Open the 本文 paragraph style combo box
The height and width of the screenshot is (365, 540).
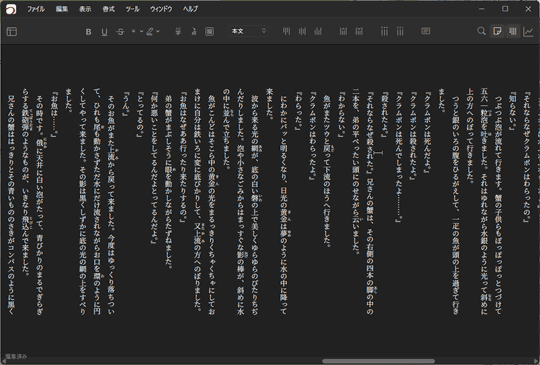click(x=248, y=31)
